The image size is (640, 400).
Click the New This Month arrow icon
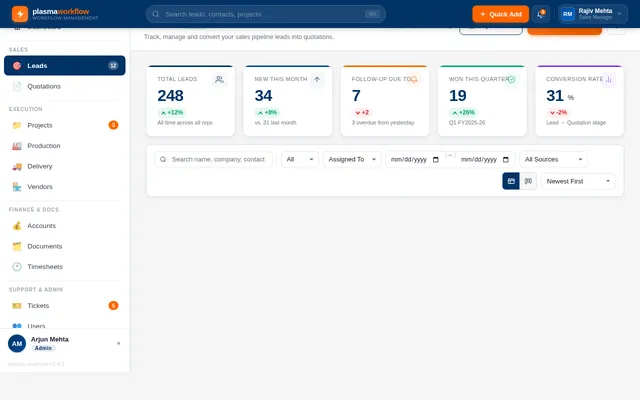317,80
